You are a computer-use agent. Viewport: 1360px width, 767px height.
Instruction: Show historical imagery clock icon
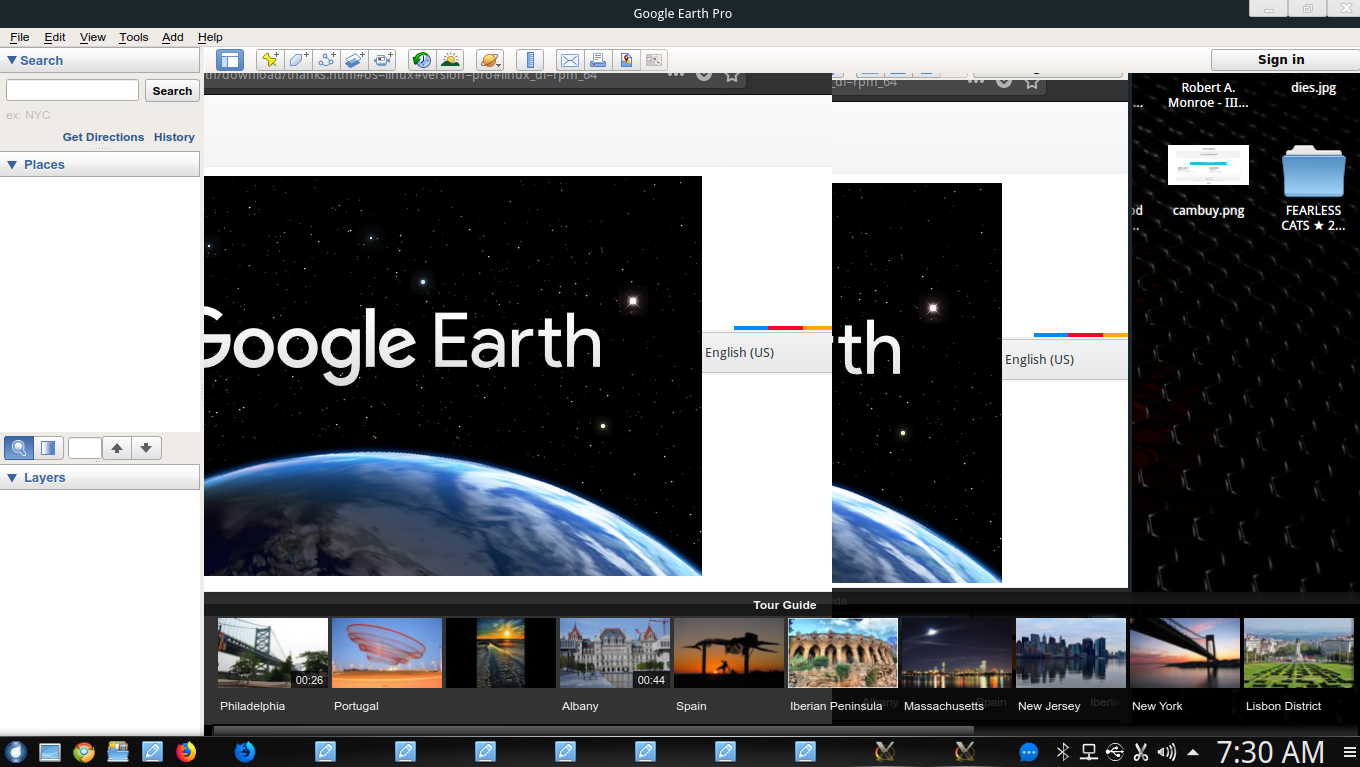pyautogui.click(x=422, y=60)
